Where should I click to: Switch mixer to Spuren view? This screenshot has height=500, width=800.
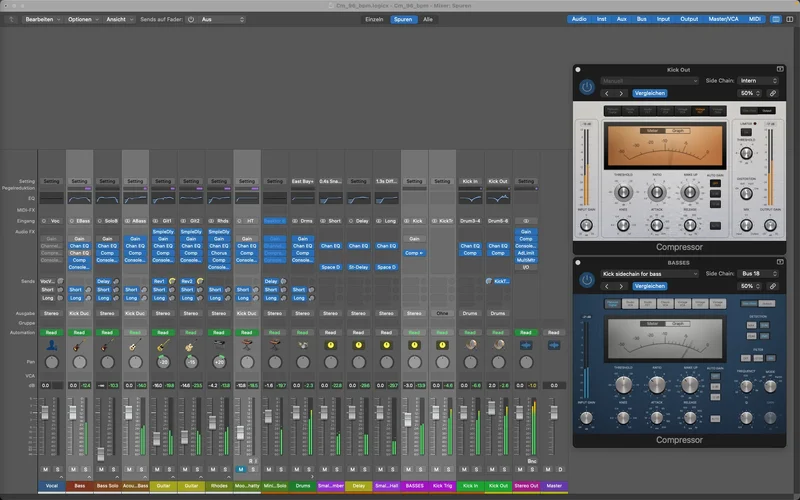(403, 19)
